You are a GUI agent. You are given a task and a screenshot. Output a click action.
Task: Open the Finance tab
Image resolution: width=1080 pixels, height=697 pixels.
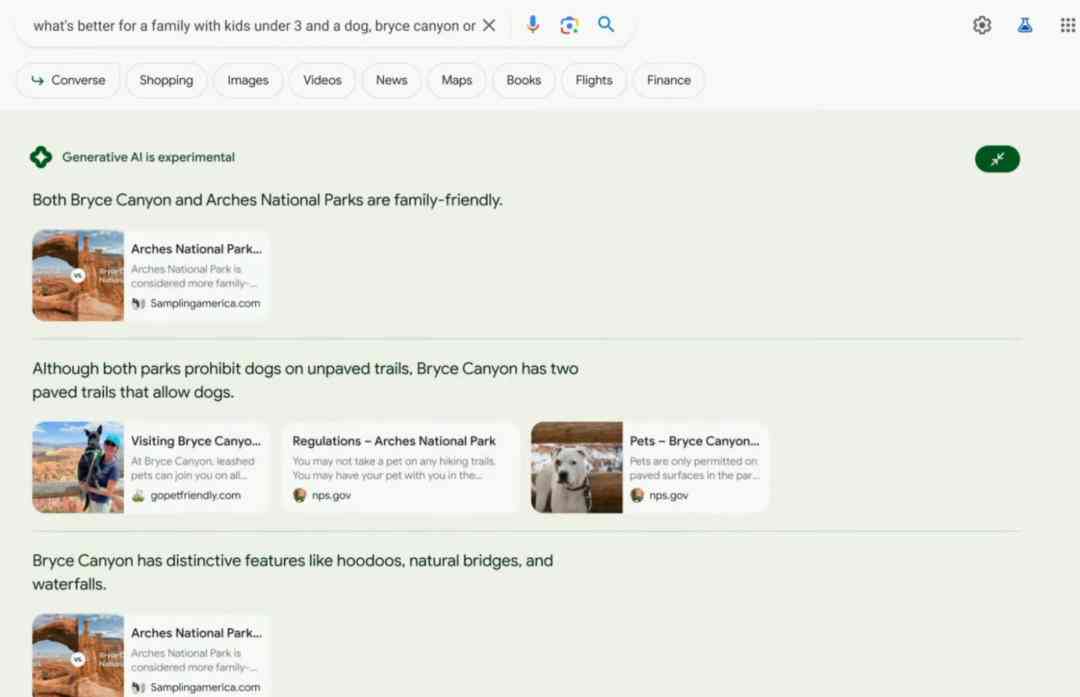(668, 80)
